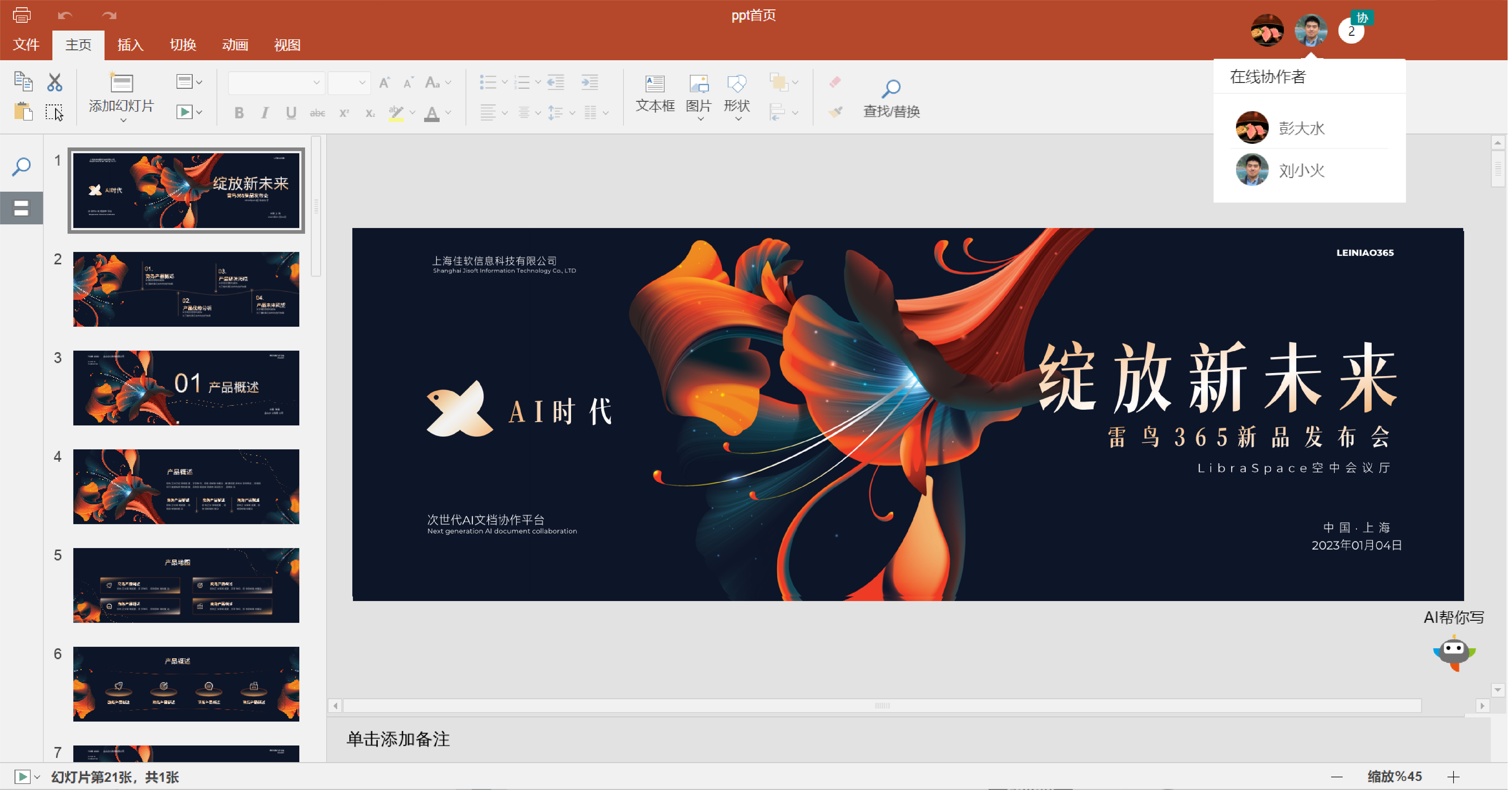Click the horizontal text alignment icon

488,112
